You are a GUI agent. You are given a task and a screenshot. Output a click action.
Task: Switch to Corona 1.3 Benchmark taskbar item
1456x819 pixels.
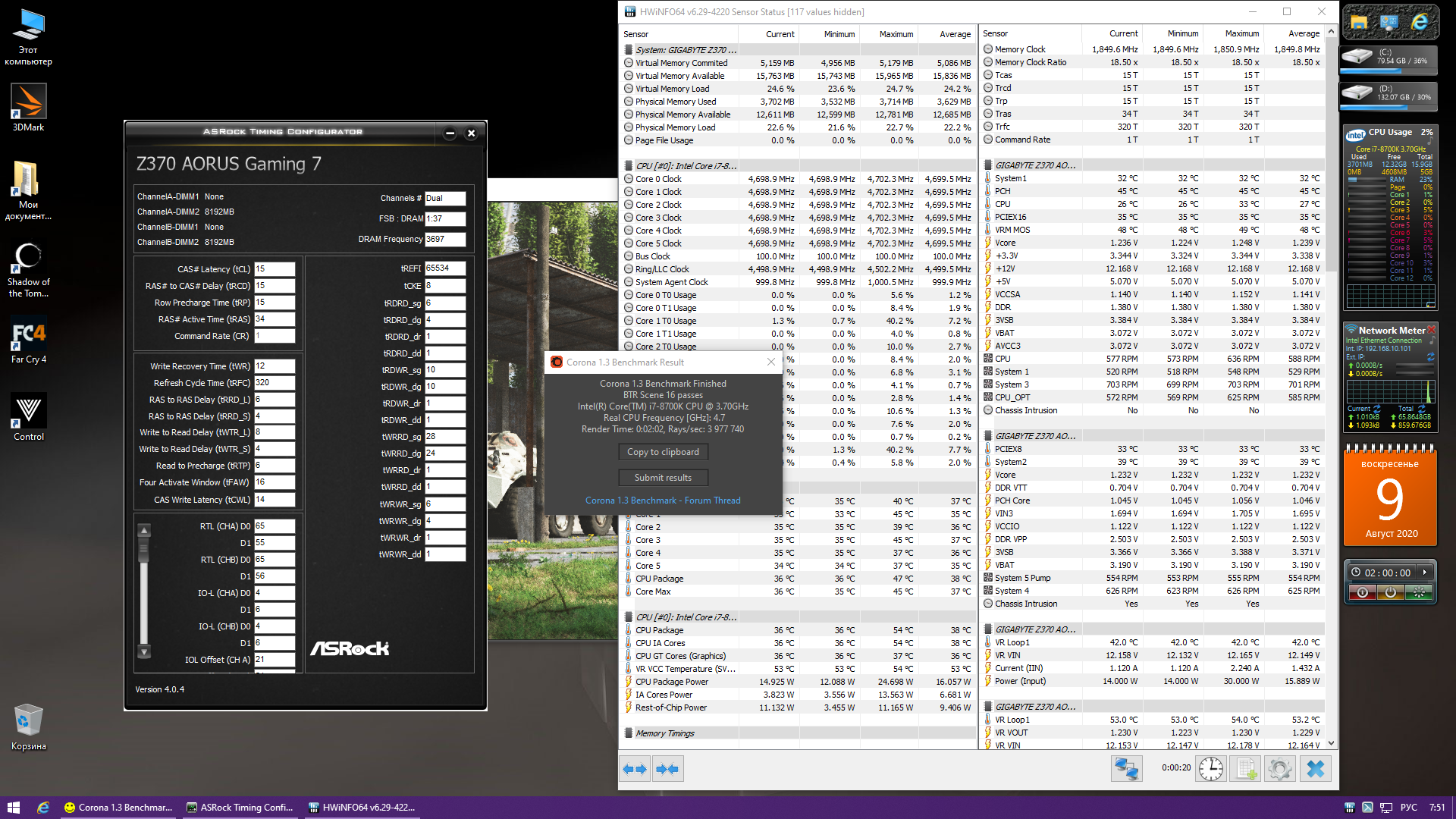[119, 808]
